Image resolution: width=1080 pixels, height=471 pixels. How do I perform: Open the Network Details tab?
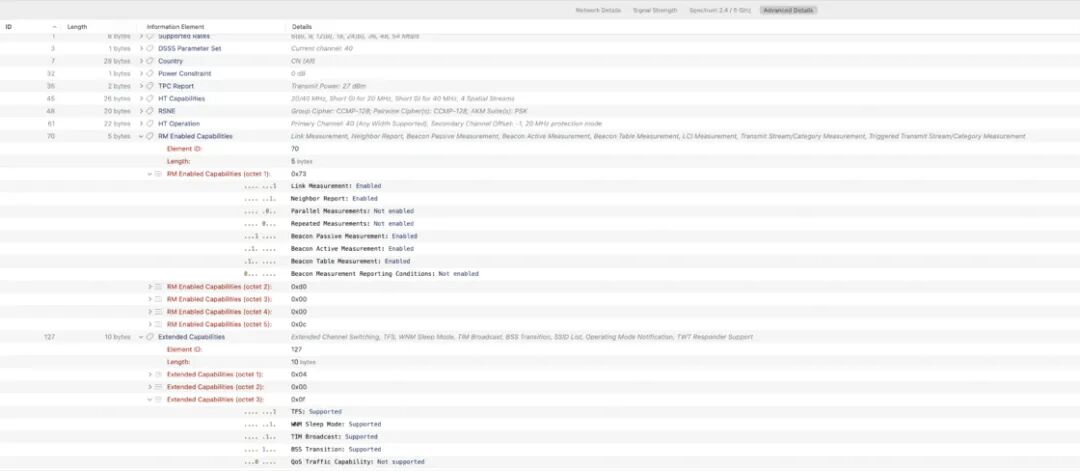pos(598,10)
